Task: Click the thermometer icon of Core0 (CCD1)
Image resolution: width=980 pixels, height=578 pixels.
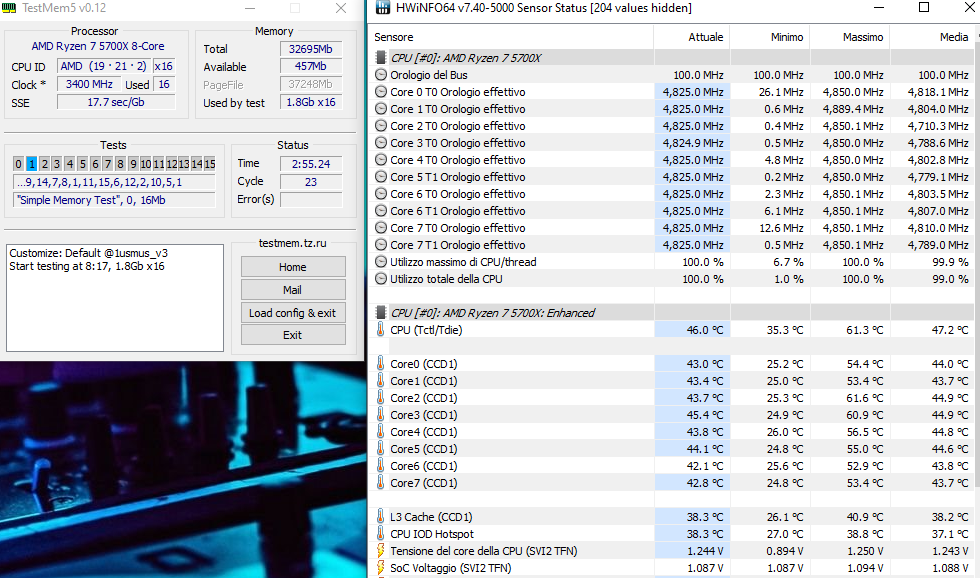Action: (381, 363)
